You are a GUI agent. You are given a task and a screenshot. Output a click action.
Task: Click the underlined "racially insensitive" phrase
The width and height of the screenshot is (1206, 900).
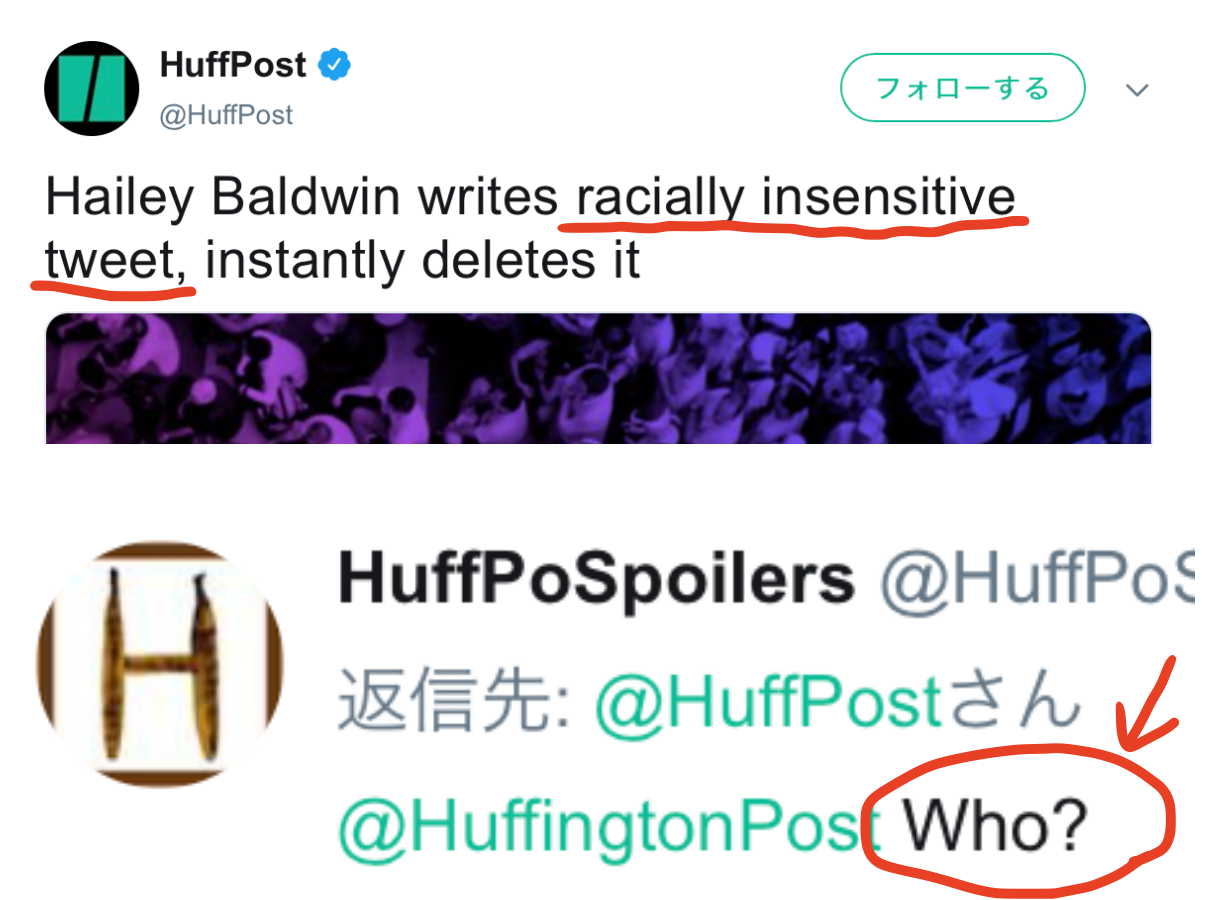click(795, 198)
